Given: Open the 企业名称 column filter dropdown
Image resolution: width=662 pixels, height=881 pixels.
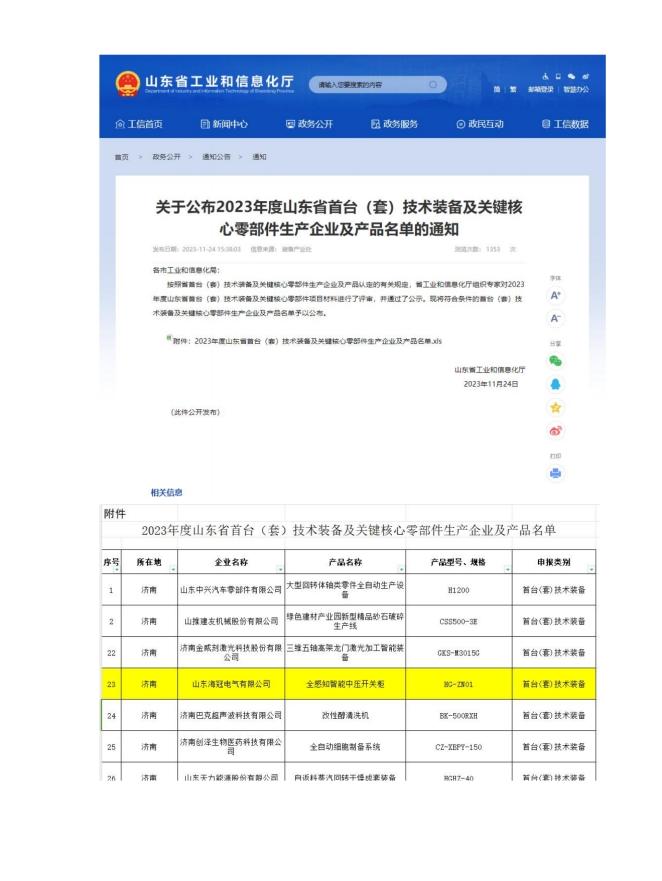Looking at the screenshot, I should (280, 569).
